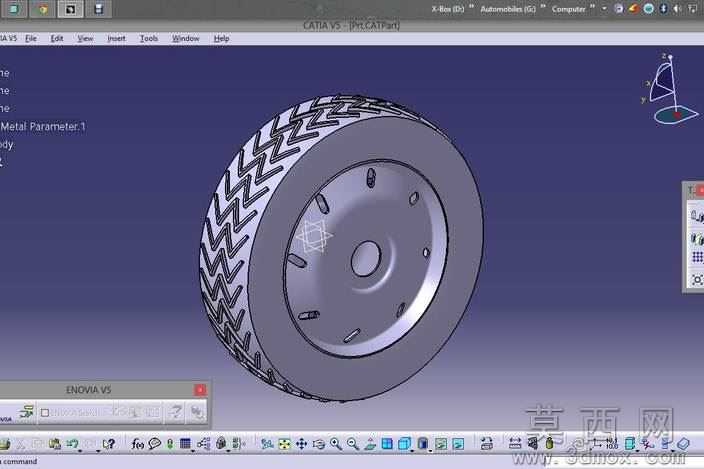Image resolution: width=704 pixels, height=469 pixels.
Task: Open the Formula f(x) tool
Action: pyautogui.click(x=138, y=444)
